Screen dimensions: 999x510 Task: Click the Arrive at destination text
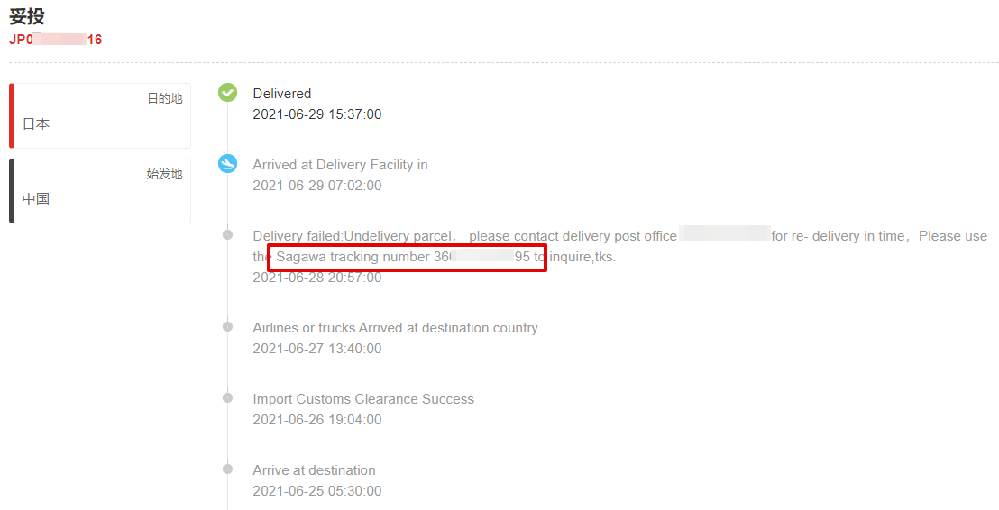click(x=314, y=470)
